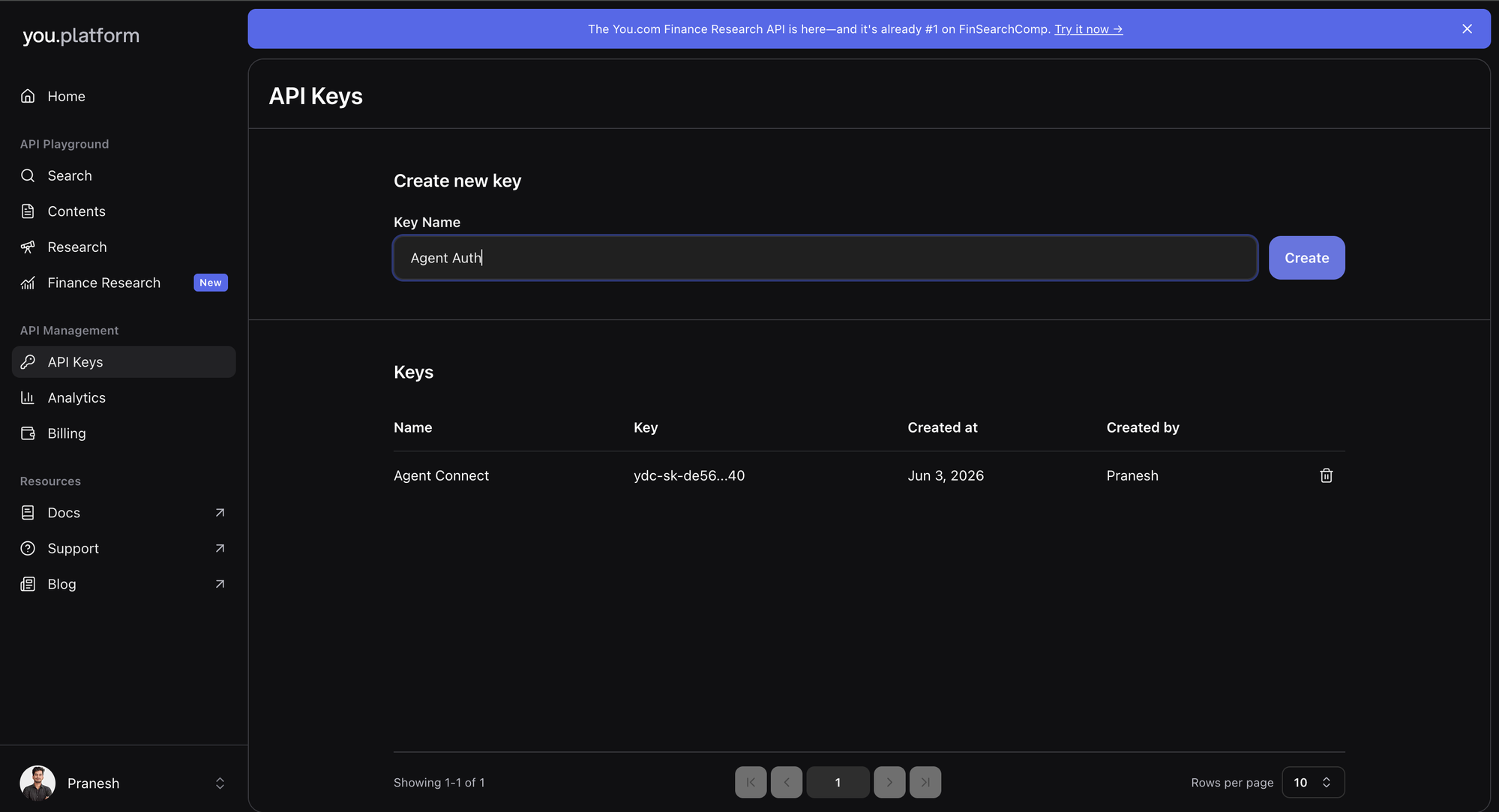Viewport: 1499px width, 812px height.
Task: Click the 'Jun 3, 2026' date cell
Action: point(946,475)
